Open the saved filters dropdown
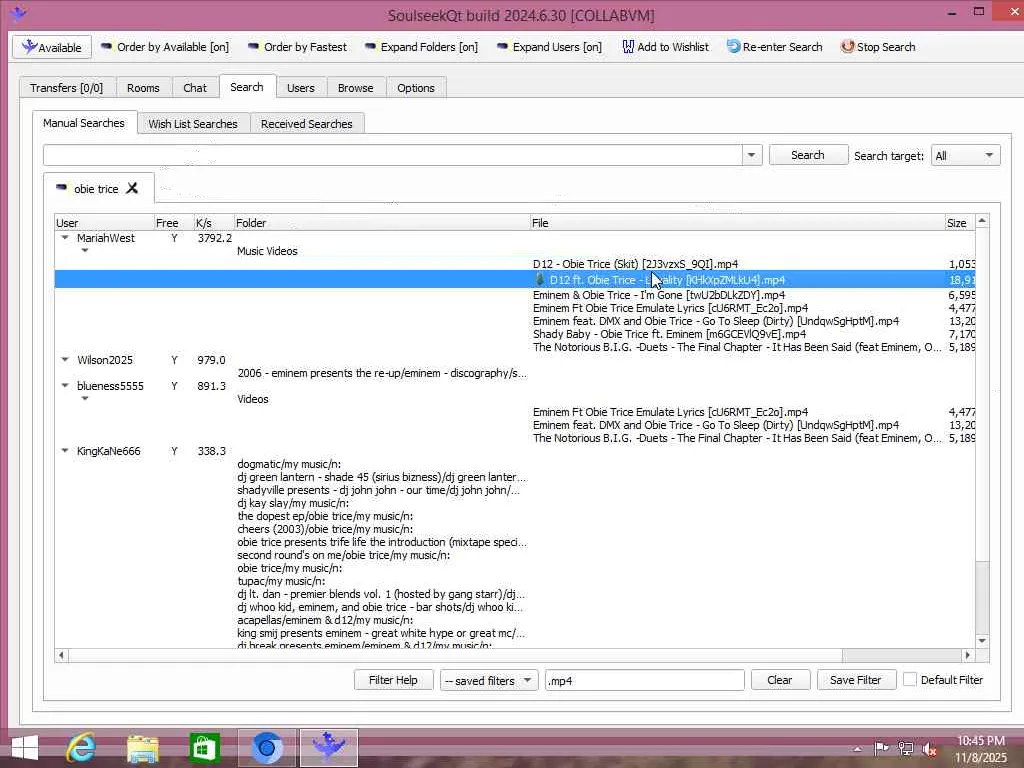1024x768 pixels. point(489,680)
